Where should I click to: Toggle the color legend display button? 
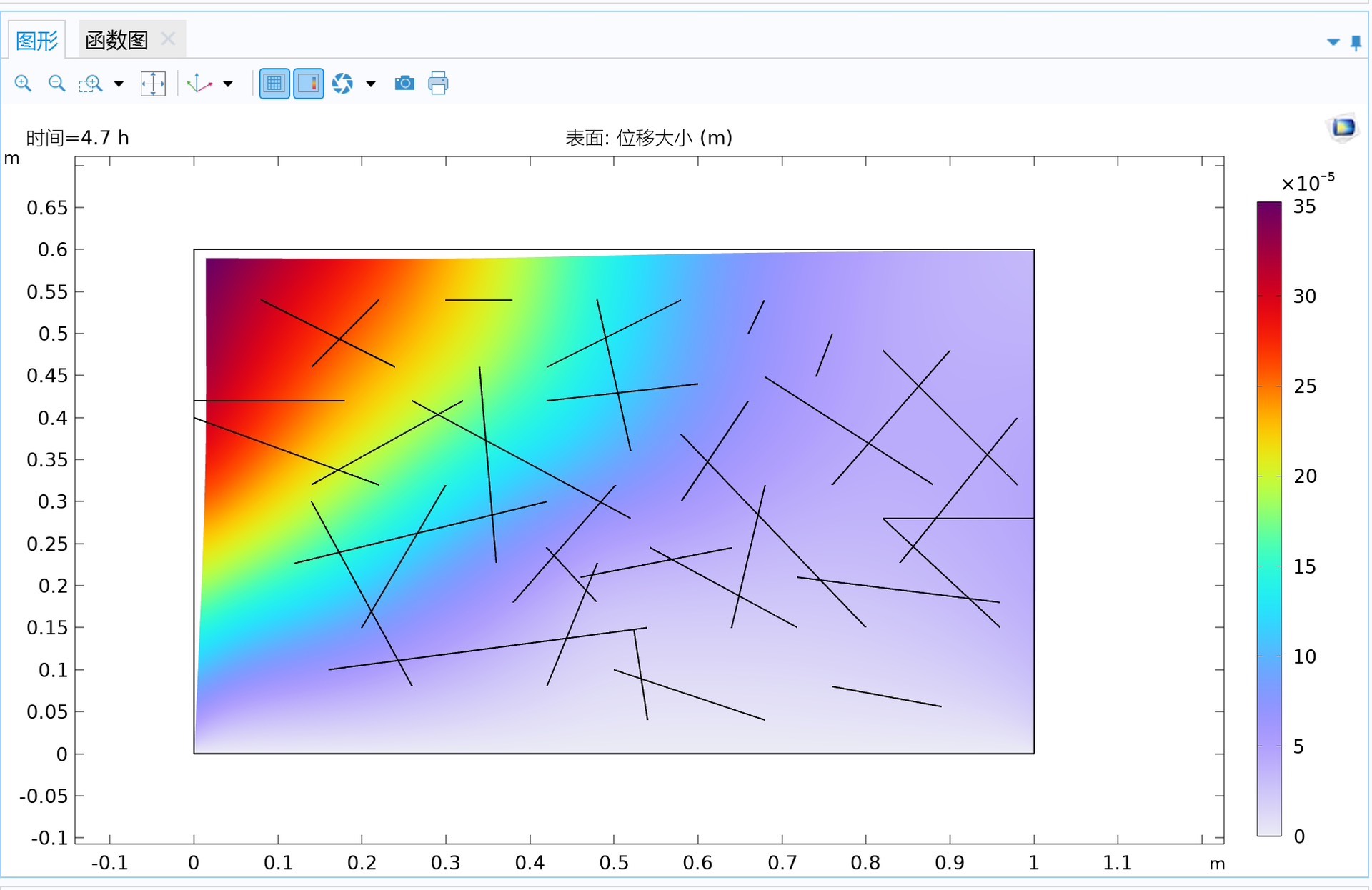309,84
